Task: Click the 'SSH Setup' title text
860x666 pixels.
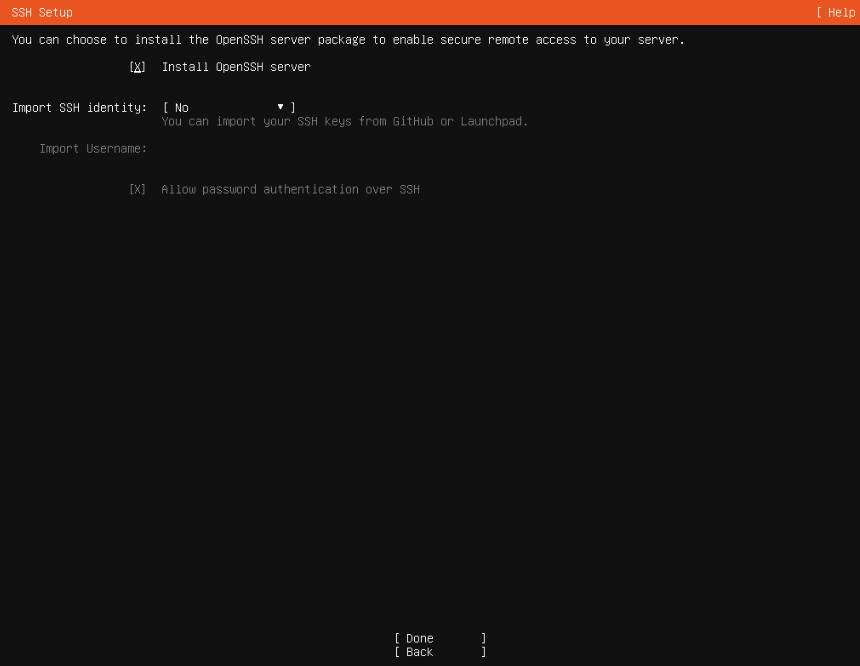Action: pyautogui.click(x=42, y=12)
